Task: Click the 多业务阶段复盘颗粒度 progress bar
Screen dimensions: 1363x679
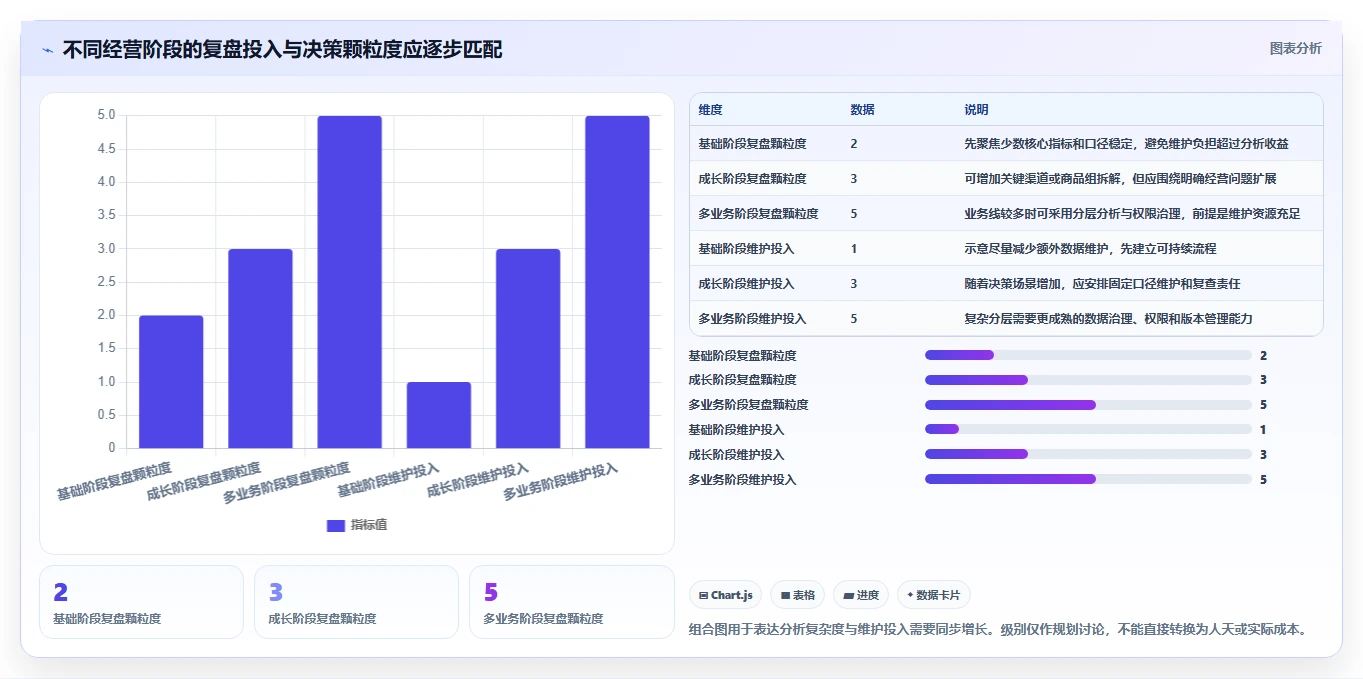Action: click(1088, 405)
